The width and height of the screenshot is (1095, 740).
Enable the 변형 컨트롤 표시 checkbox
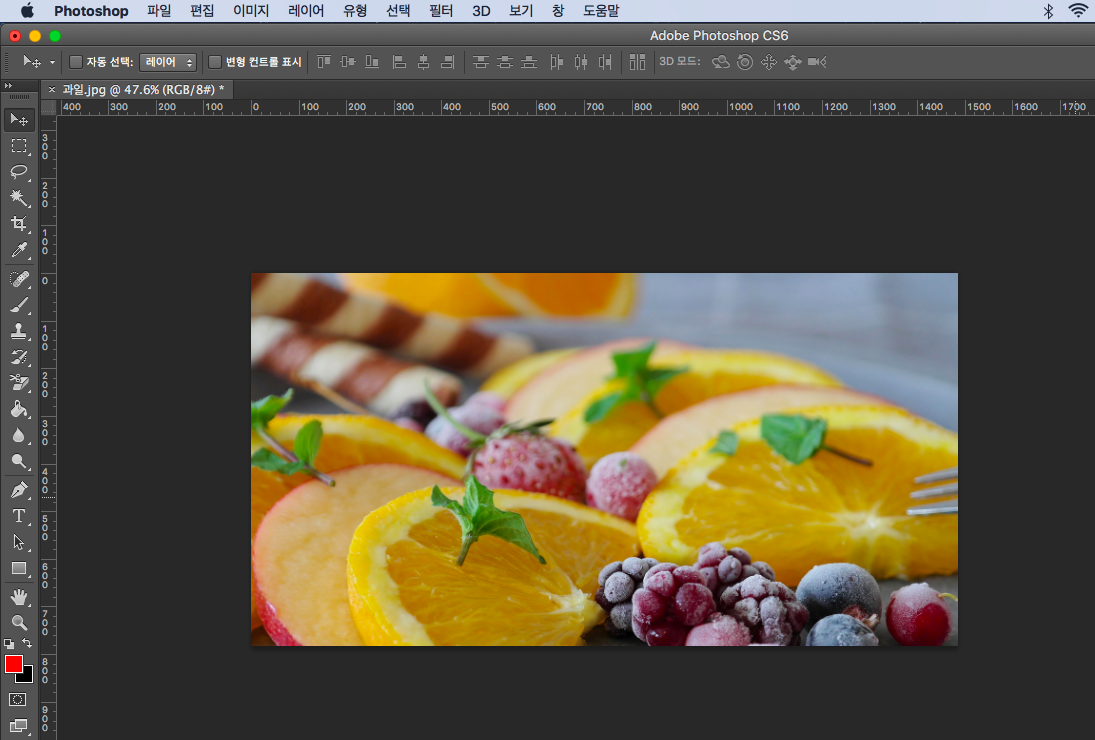pyautogui.click(x=215, y=62)
